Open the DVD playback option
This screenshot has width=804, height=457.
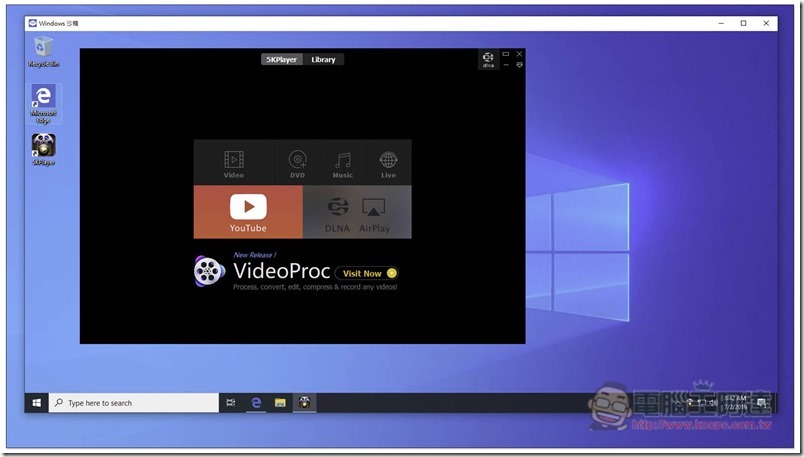click(297, 163)
